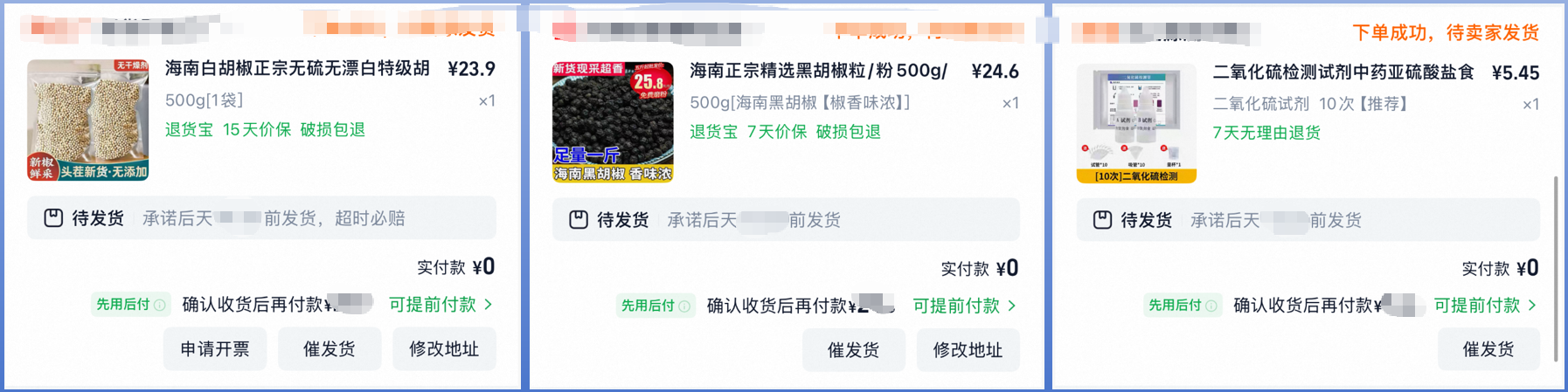Open sulfur dioxide reagent product thumbnail

[x=1136, y=123]
